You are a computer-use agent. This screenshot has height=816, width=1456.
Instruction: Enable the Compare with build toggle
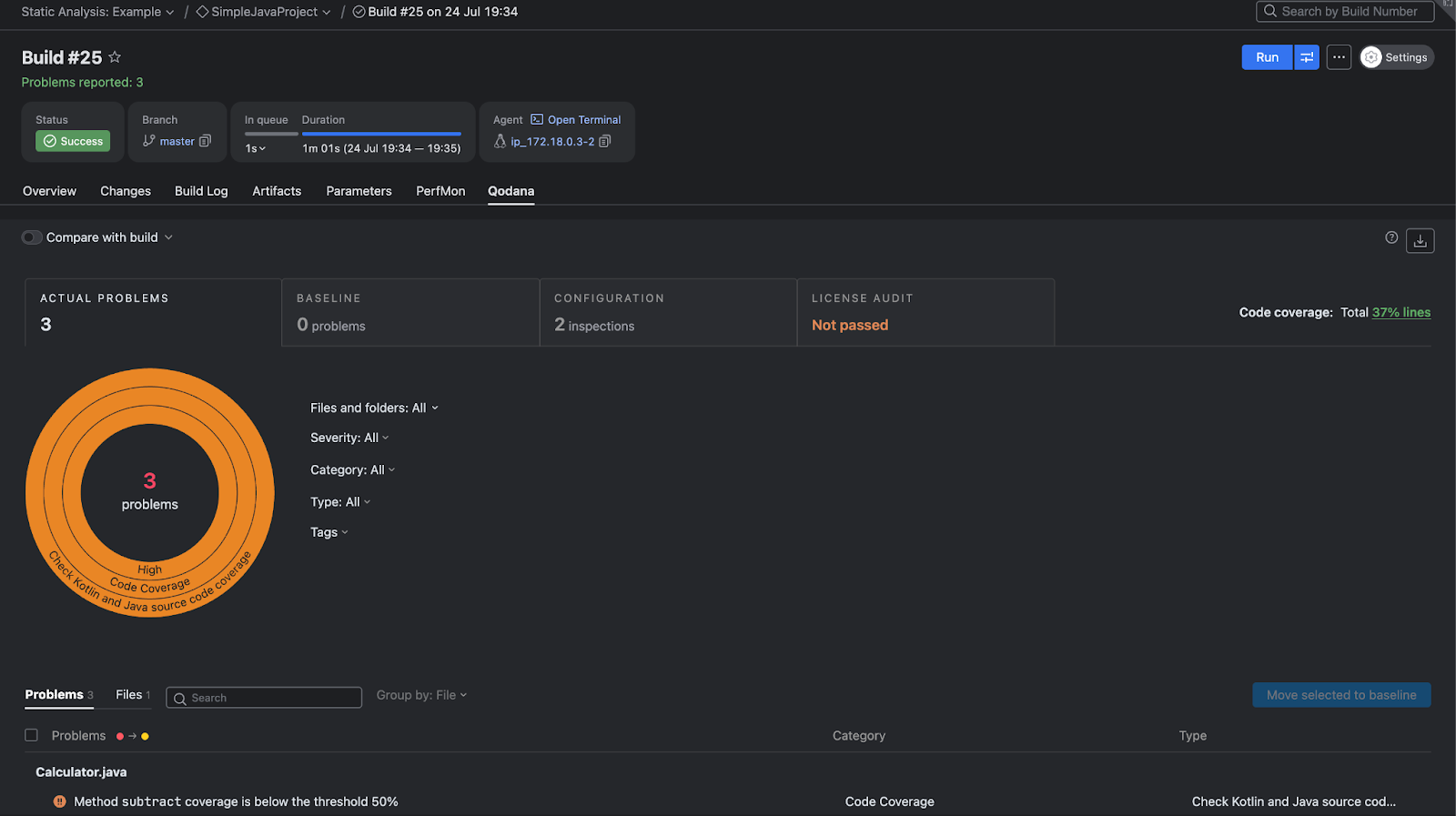[x=32, y=237]
